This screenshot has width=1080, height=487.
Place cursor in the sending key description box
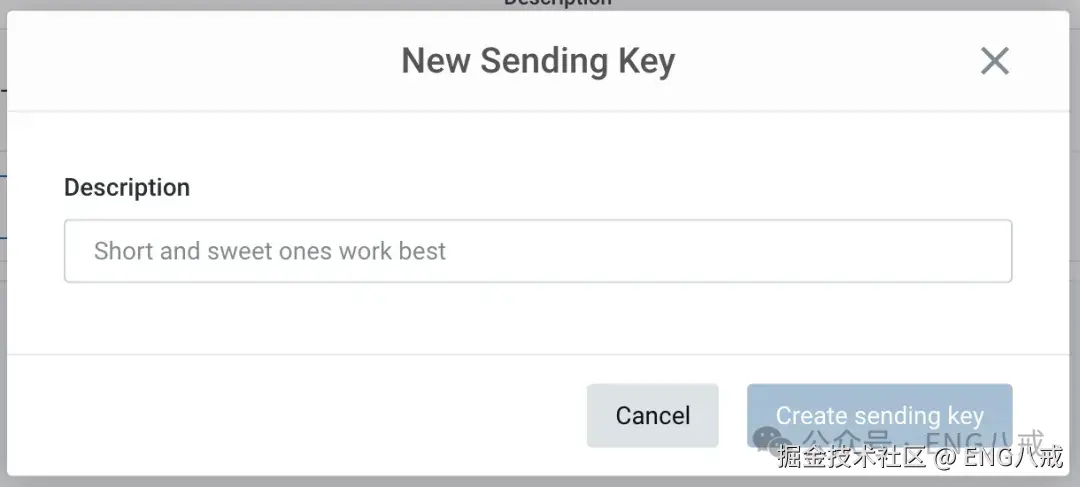tap(538, 251)
